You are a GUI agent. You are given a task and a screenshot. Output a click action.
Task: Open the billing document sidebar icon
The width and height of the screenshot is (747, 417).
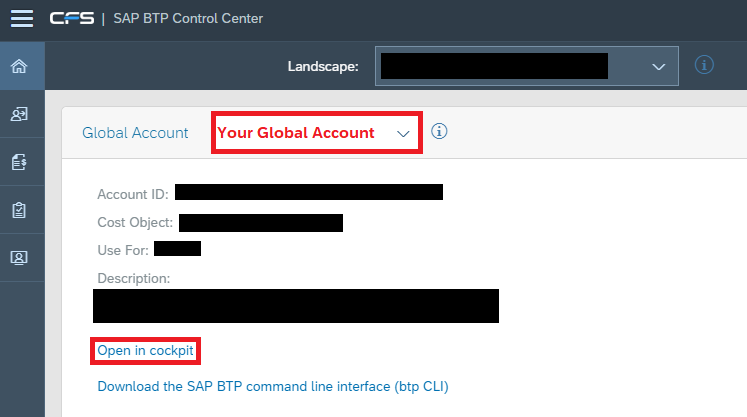(19, 162)
